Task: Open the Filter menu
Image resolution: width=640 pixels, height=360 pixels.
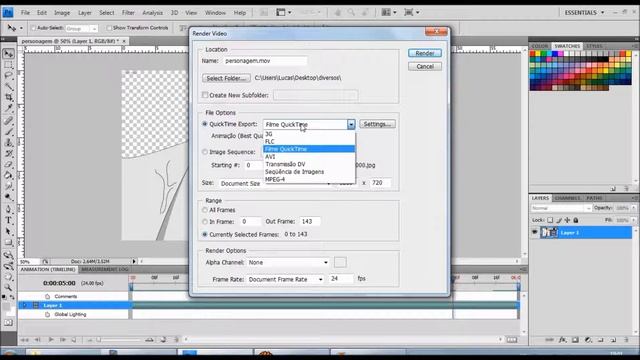Action: (128, 13)
